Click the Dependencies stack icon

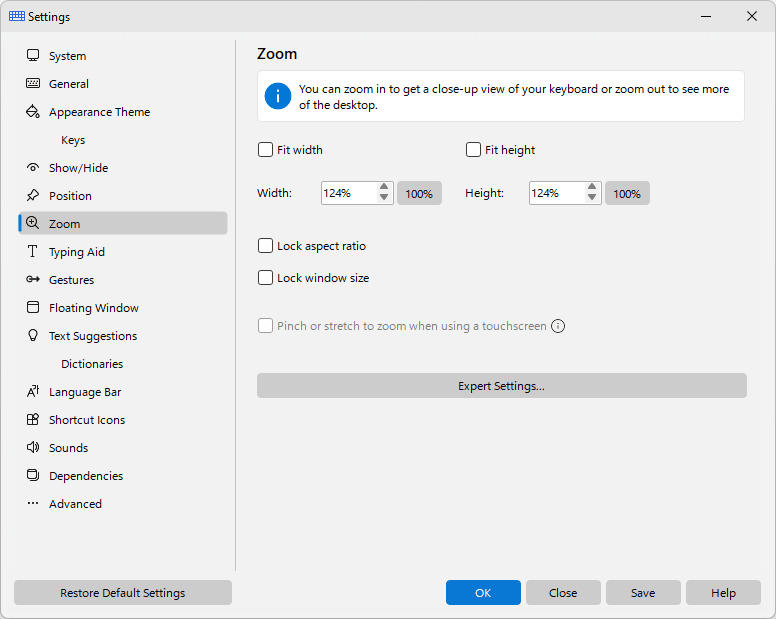tap(33, 476)
